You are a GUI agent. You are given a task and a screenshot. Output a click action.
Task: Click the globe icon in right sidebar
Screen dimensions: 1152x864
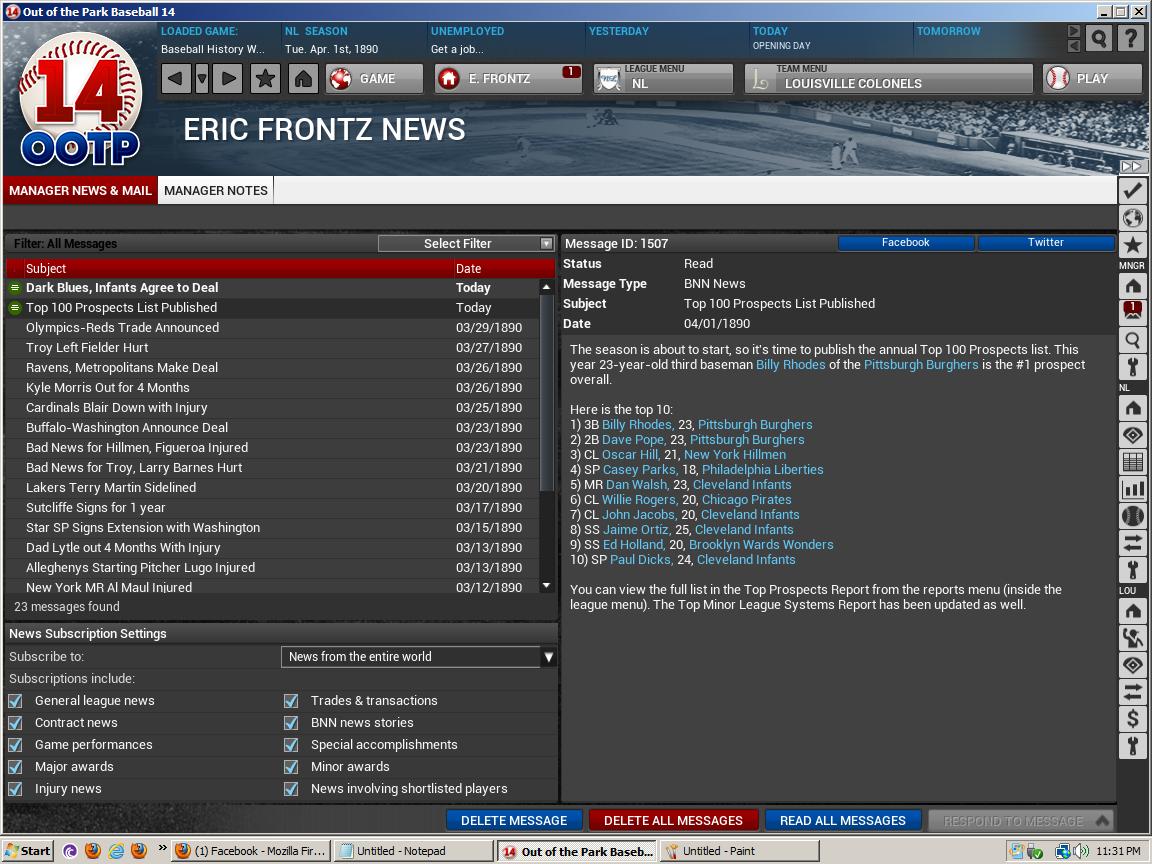pyautogui.click(x=1132, y=218)
